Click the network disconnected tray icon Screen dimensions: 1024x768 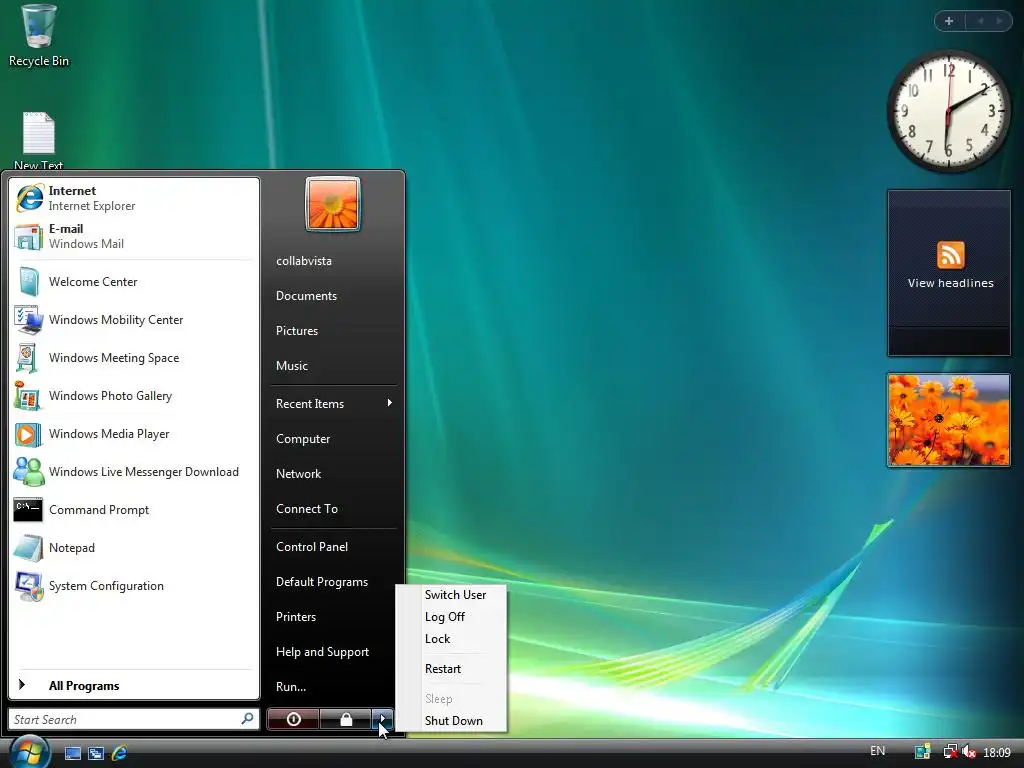click(x=951, y=752)
